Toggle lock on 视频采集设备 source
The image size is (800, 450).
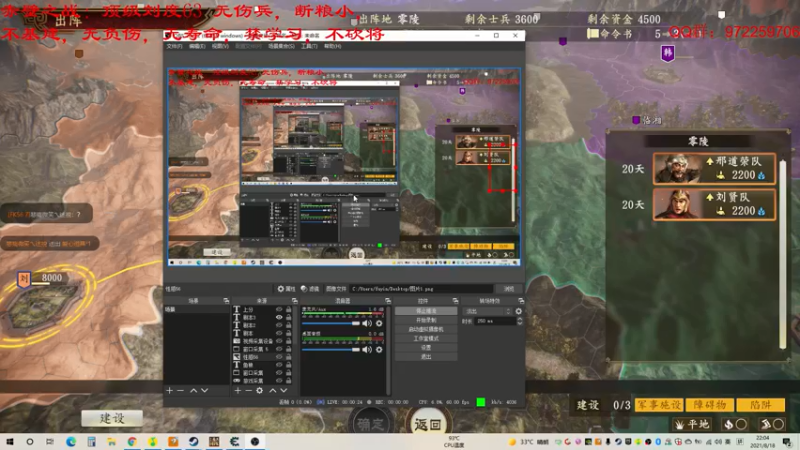click(288, 341)
